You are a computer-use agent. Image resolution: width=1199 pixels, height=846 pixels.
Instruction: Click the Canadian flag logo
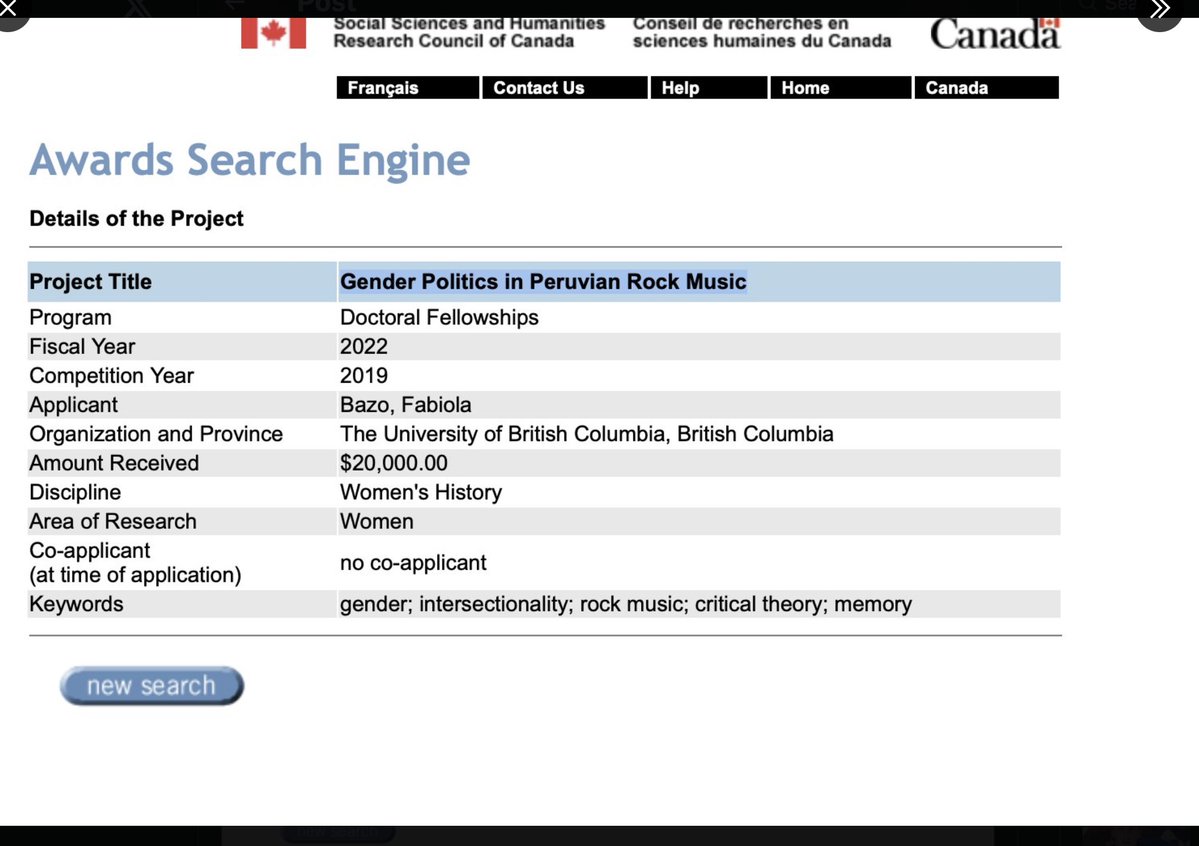[273, 34]
